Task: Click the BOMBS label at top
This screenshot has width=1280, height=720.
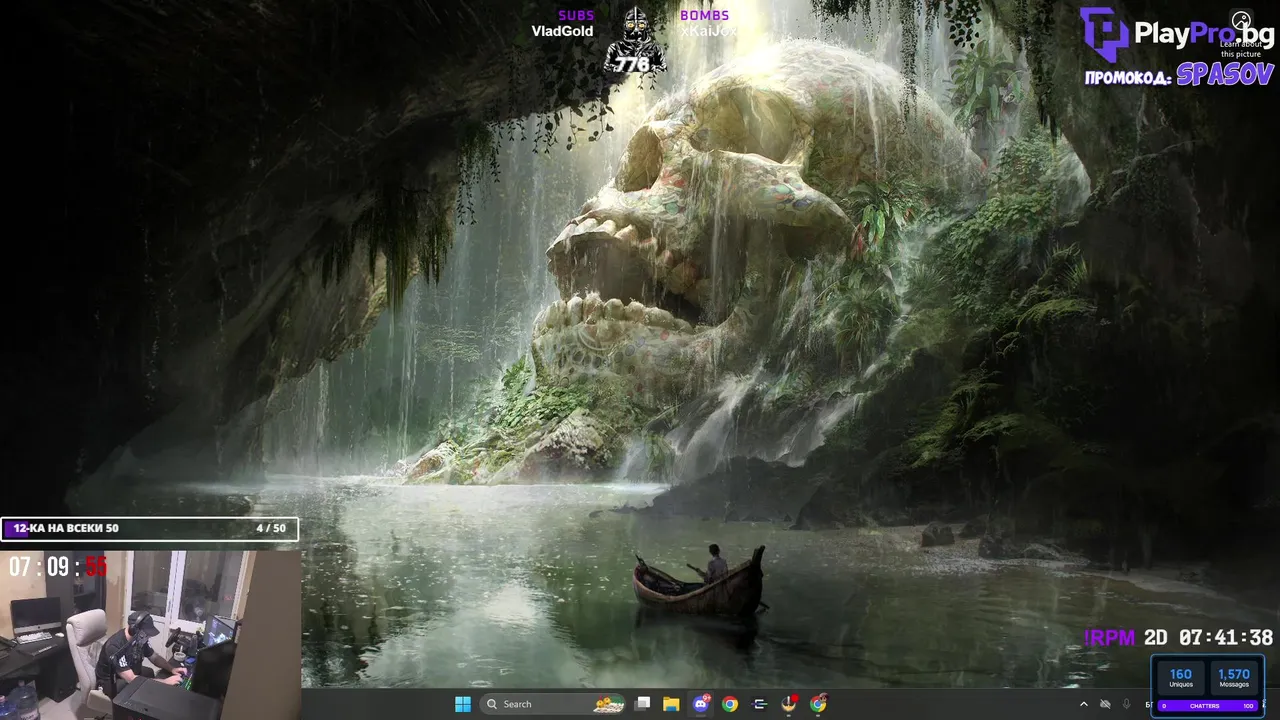Action: [705, 15]
